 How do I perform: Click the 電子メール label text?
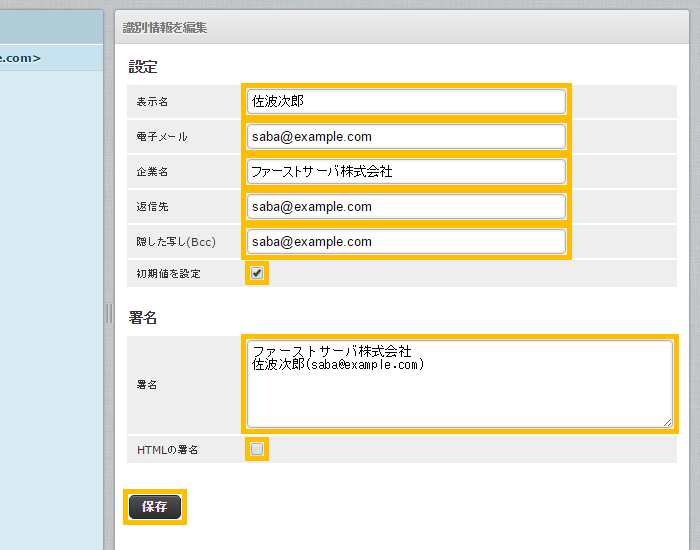162,137
